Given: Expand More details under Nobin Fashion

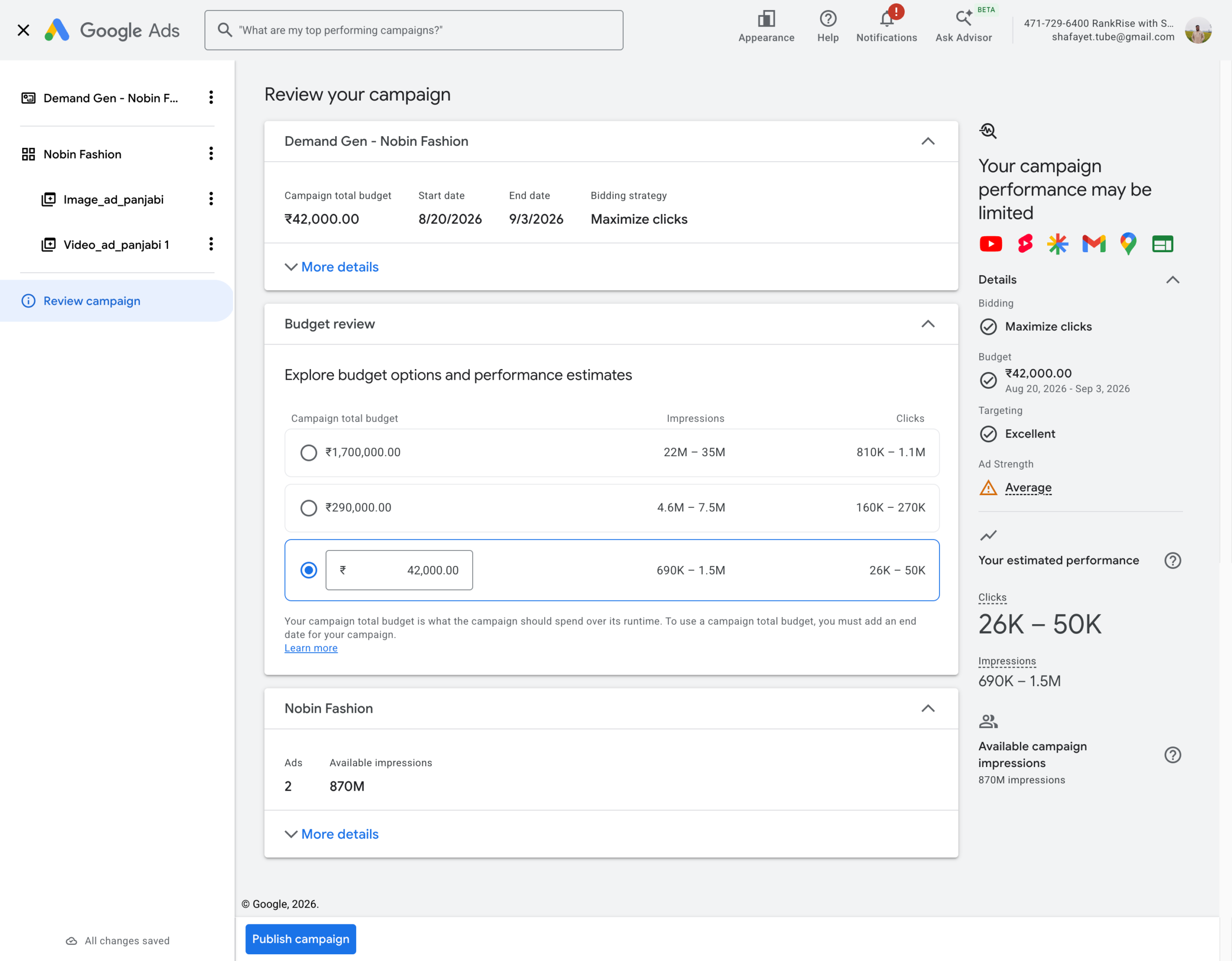Looking at the screenshot, I should point(332,834).
